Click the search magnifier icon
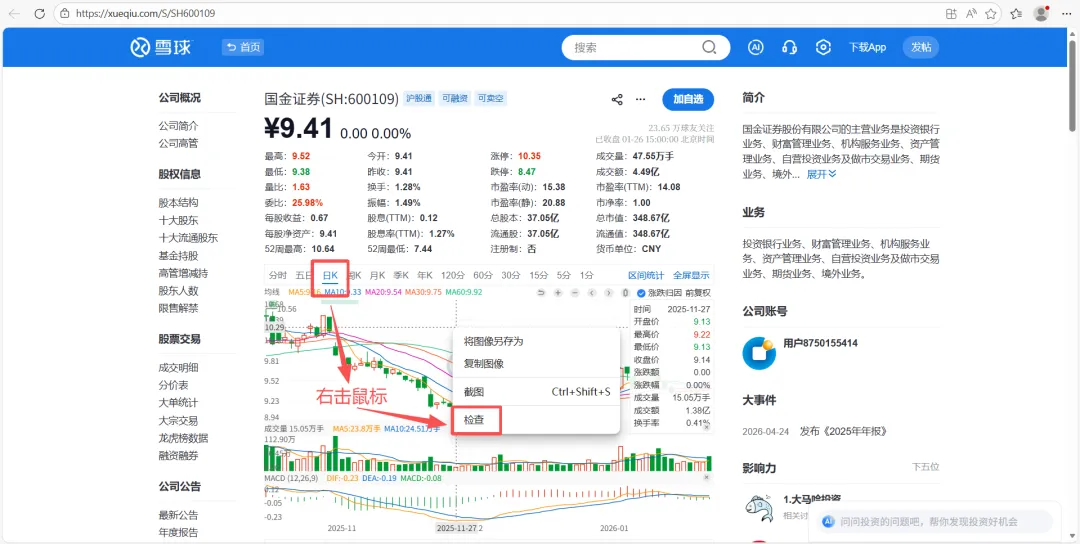Viewport: 1080px width, 544px height. tap(709, 48)
